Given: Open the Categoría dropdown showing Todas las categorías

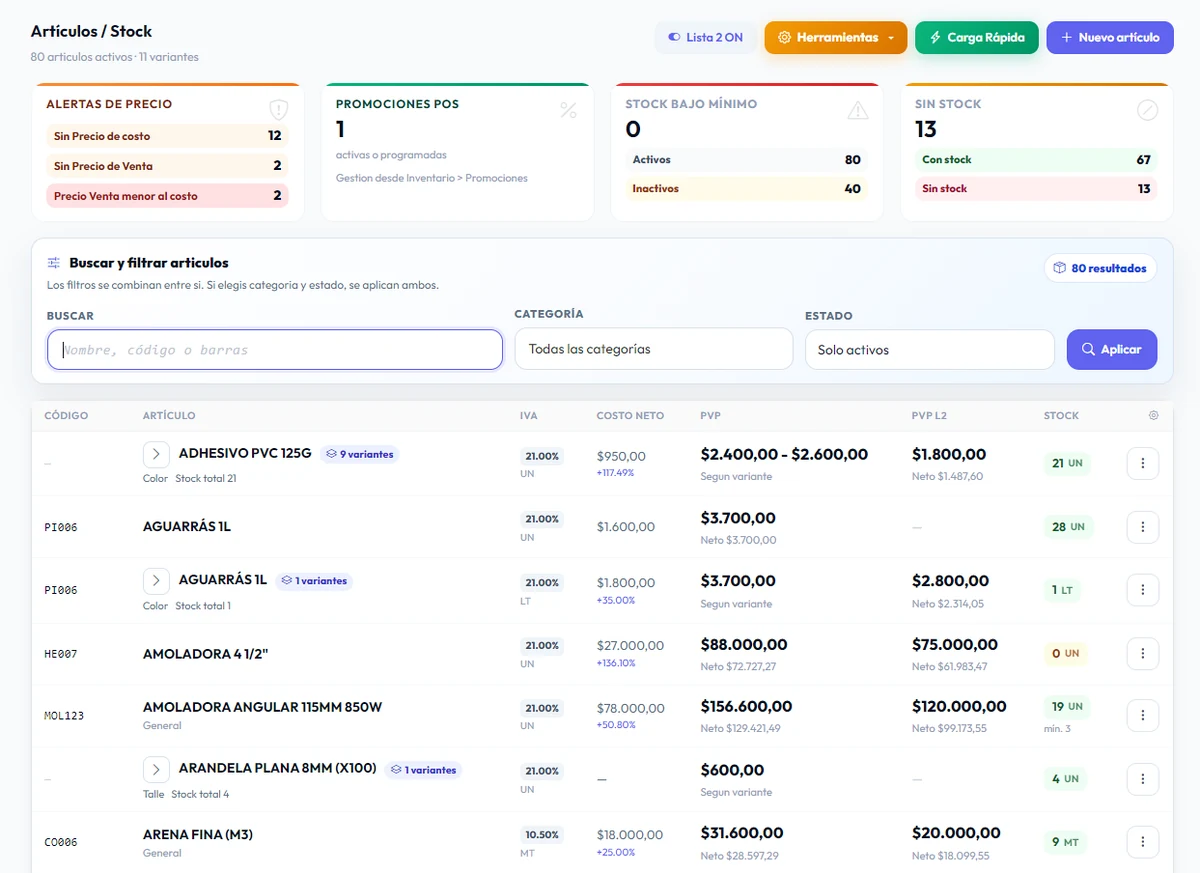Looking at the screenshot, I should coord(654,349).
